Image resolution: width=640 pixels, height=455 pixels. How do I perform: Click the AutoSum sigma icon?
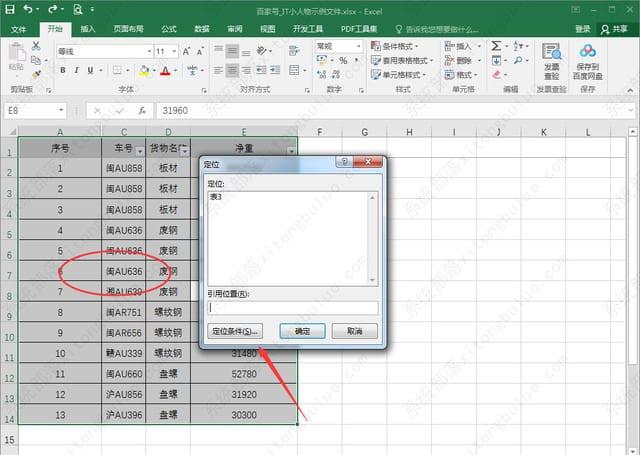click(496, 46)
